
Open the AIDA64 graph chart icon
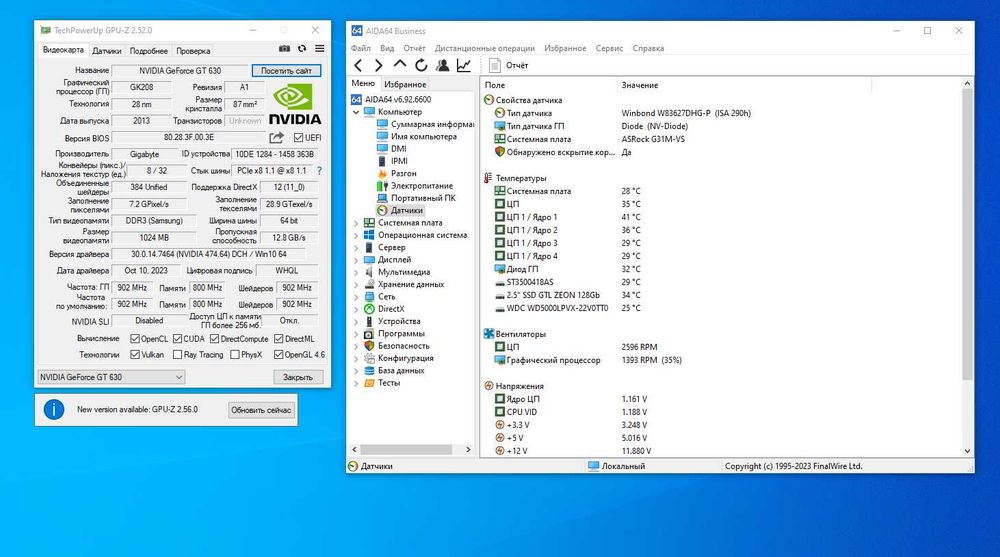pyautogui.click(x=464, y=65)
